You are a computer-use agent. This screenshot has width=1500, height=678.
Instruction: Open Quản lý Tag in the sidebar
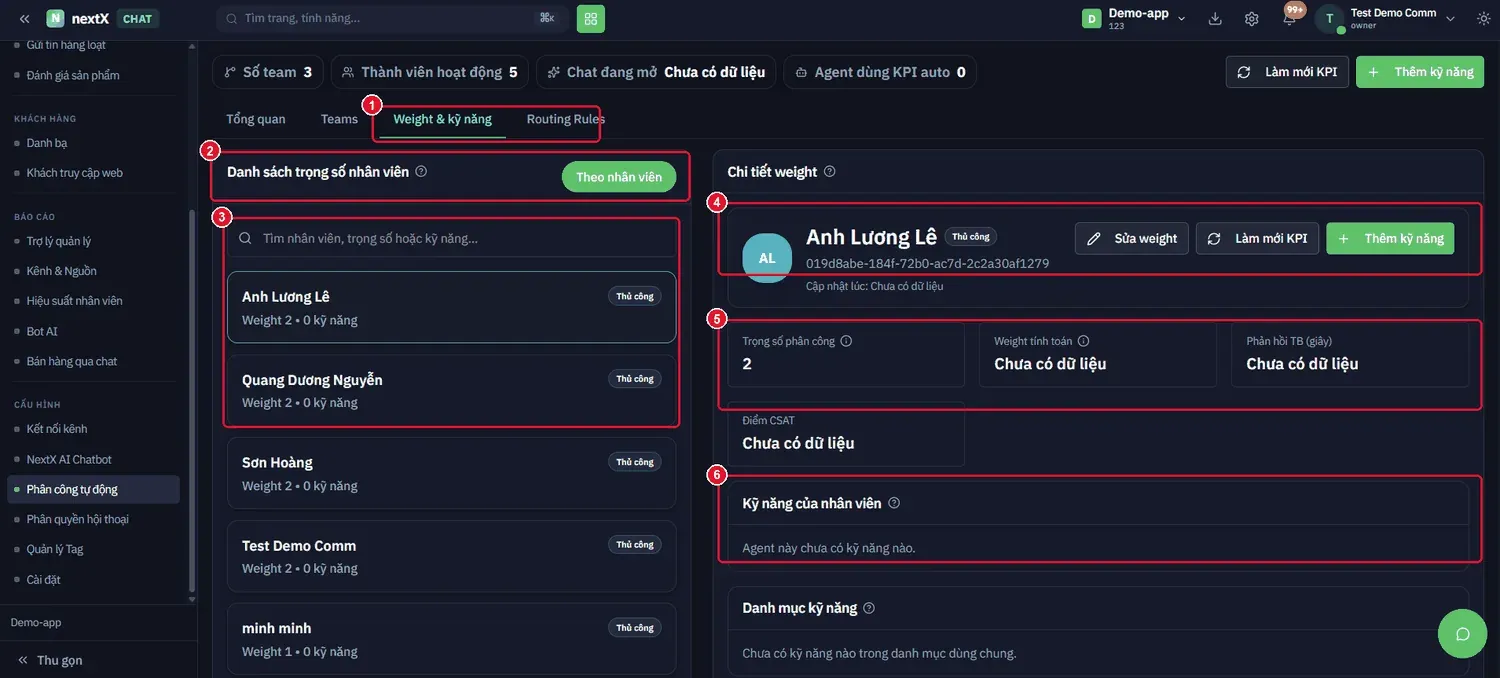pyautogui.click(x=55, y=549)
